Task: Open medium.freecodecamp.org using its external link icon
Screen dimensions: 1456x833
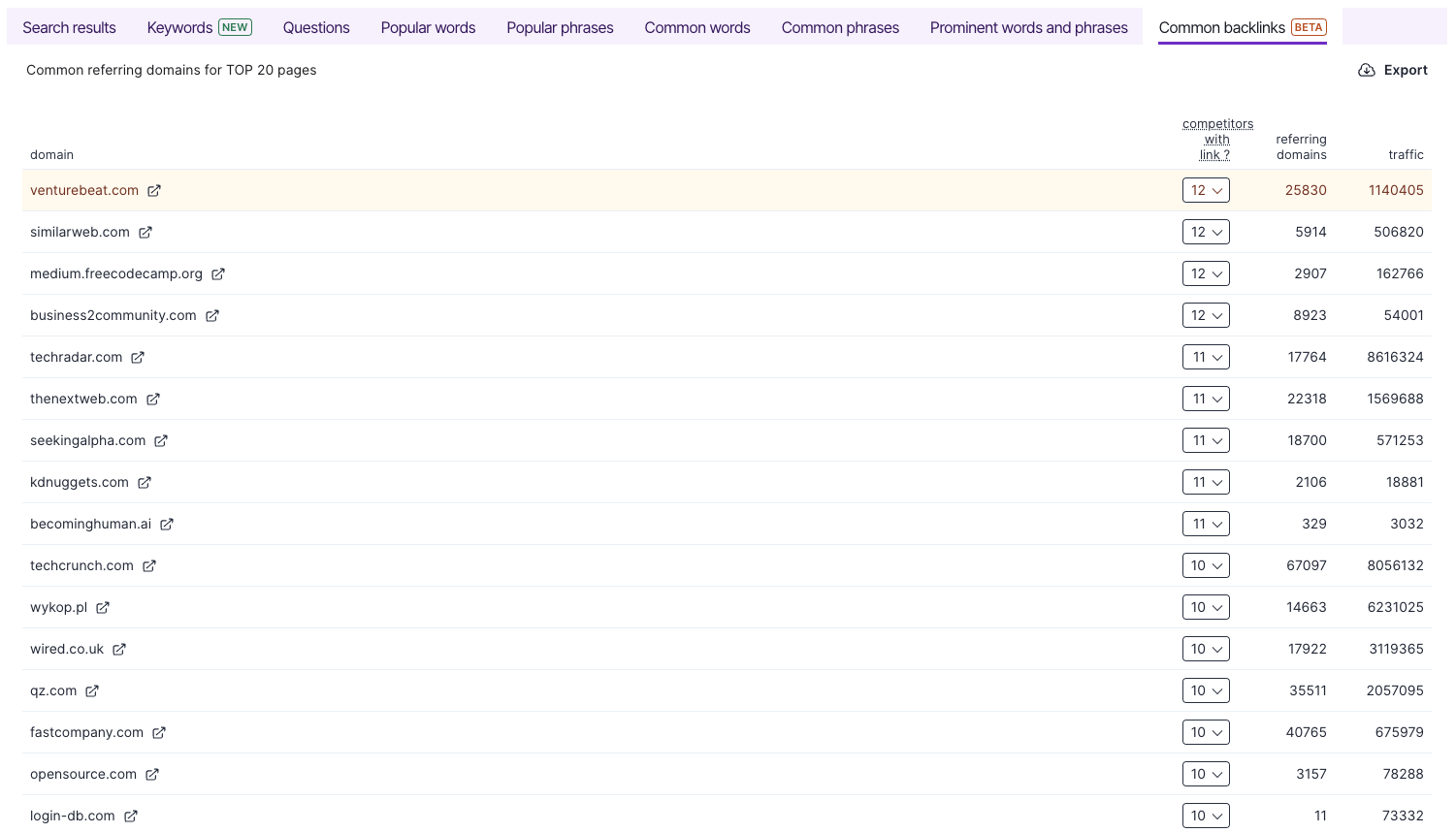Action: [x=218, y=273]
